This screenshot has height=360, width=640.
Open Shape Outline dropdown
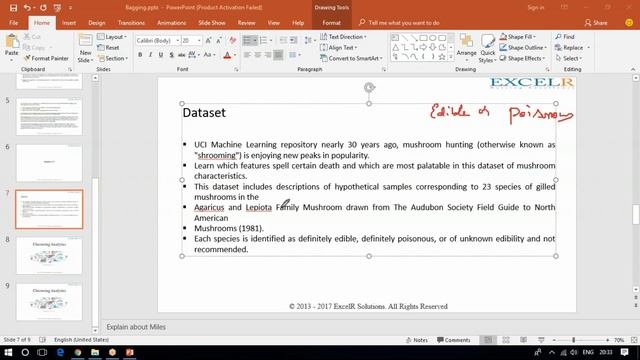coord(523,47)
